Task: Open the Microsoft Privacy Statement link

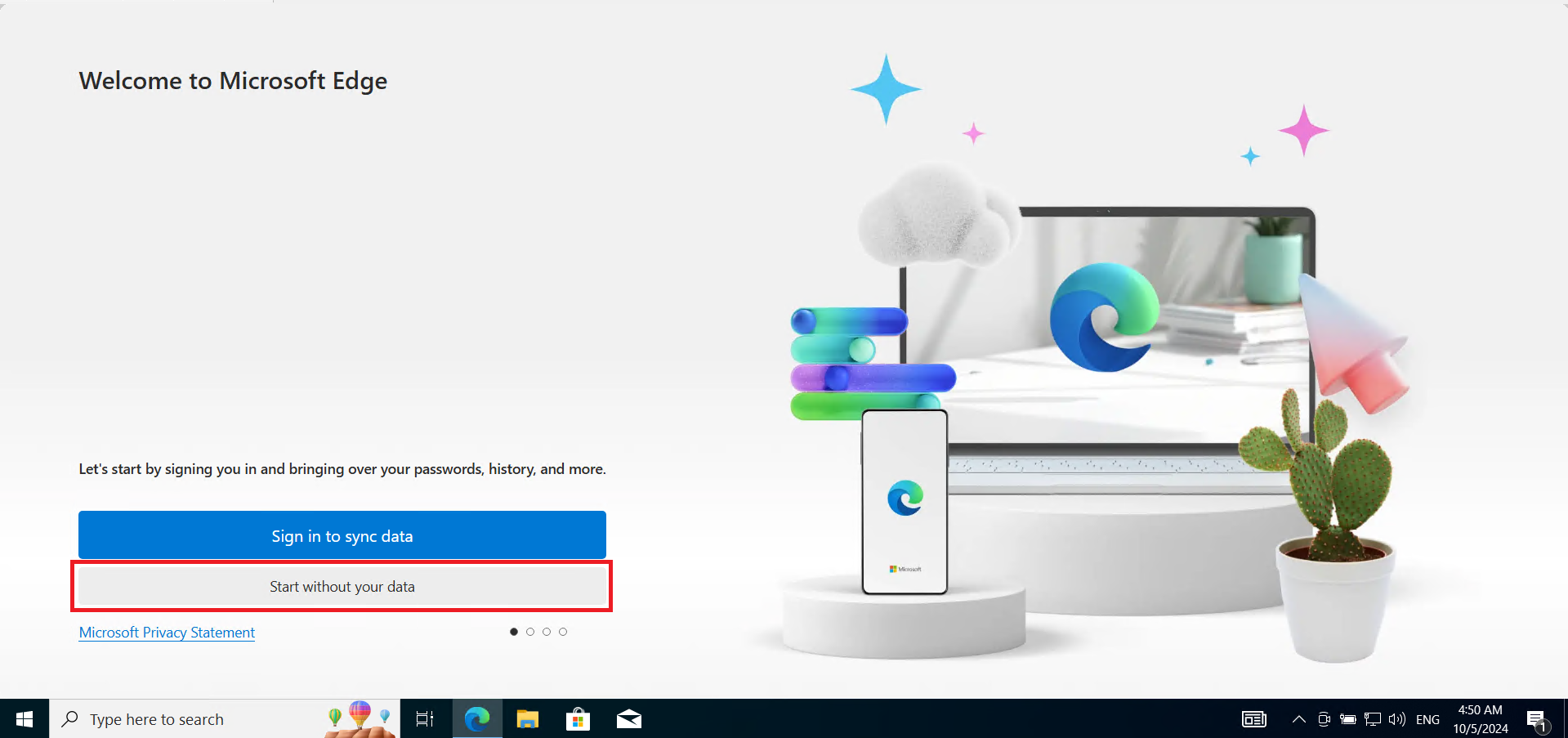Action: [167, 632]
